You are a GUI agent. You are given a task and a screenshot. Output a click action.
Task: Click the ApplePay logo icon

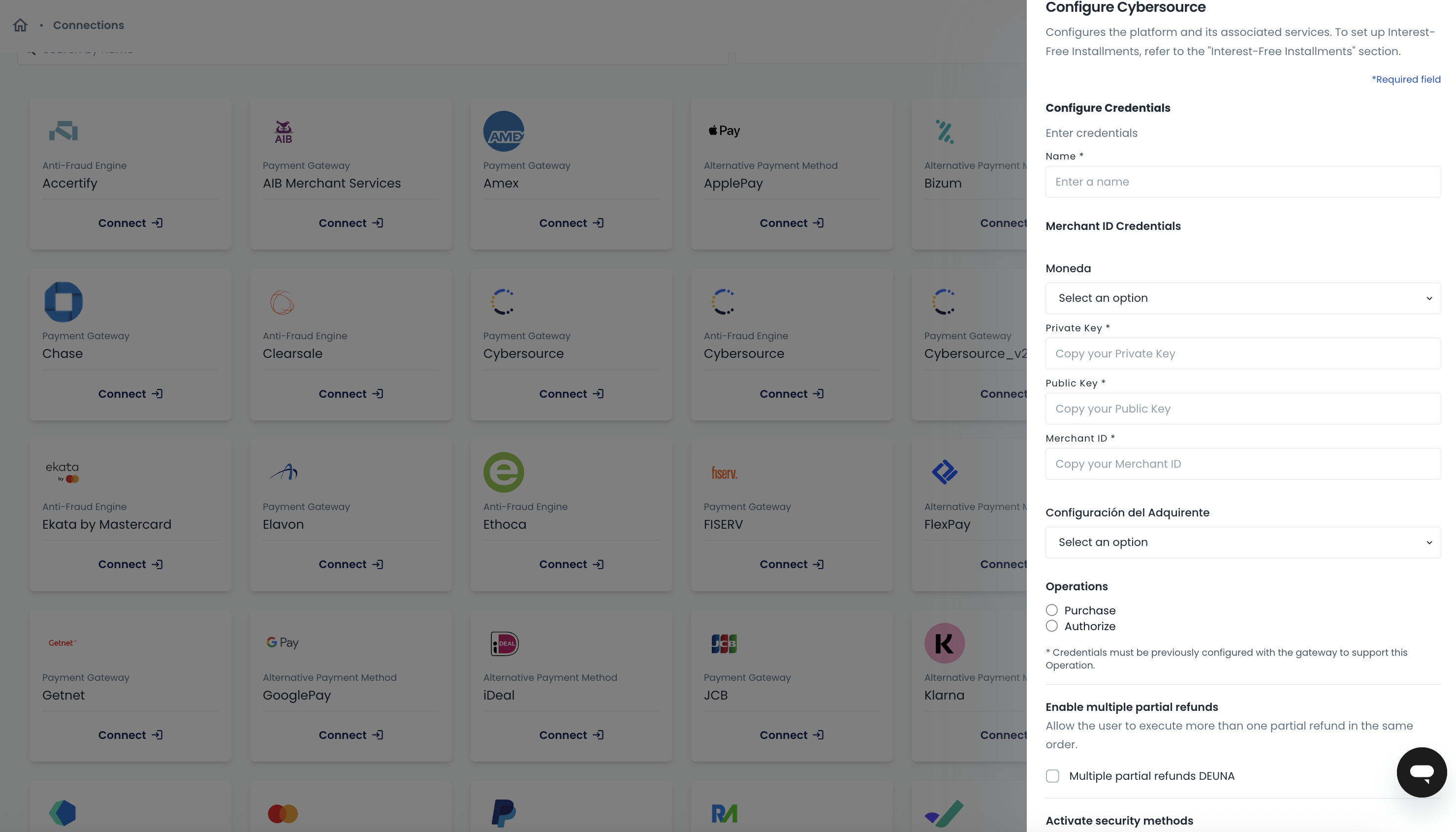[724, 131]
